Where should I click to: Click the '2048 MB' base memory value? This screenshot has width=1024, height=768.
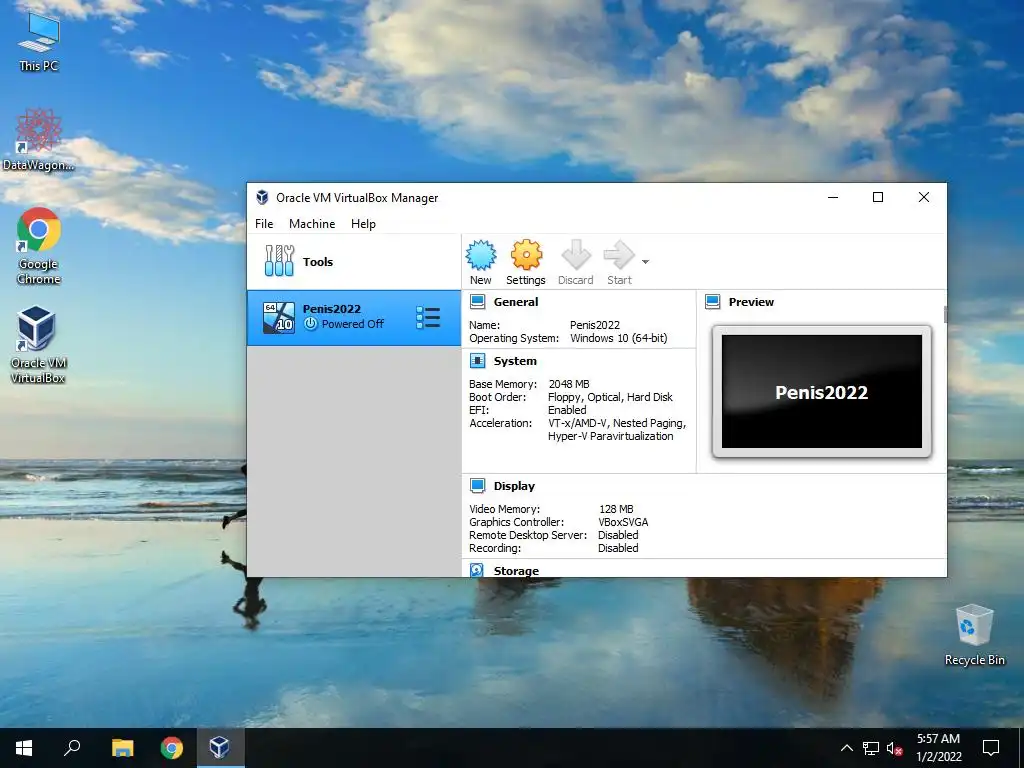pos(569,384)
